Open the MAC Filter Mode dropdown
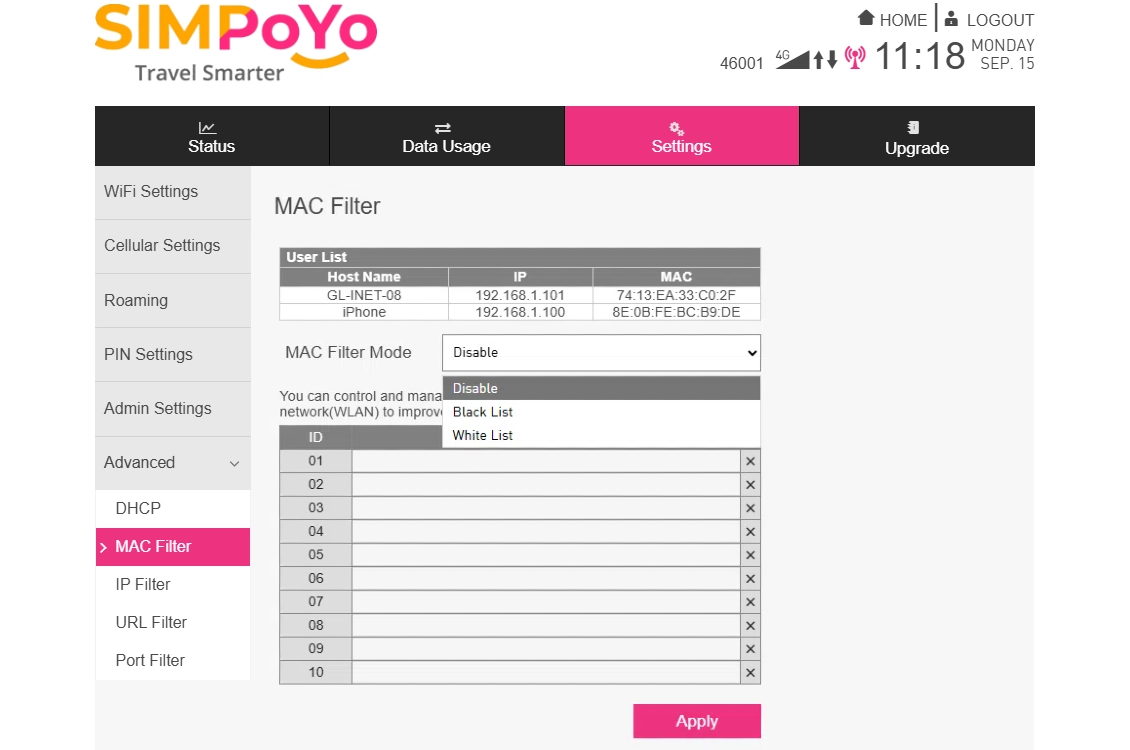1130x750 pixels. tap(601, 352)
